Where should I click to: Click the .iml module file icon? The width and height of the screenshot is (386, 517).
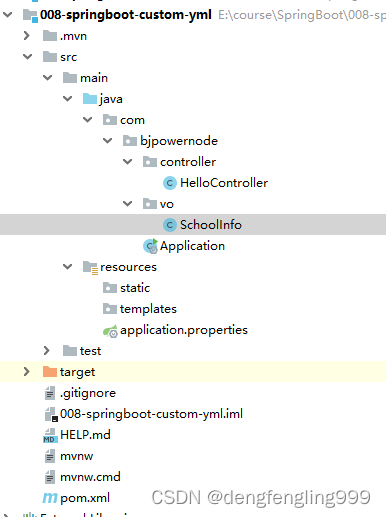[51, 414]
